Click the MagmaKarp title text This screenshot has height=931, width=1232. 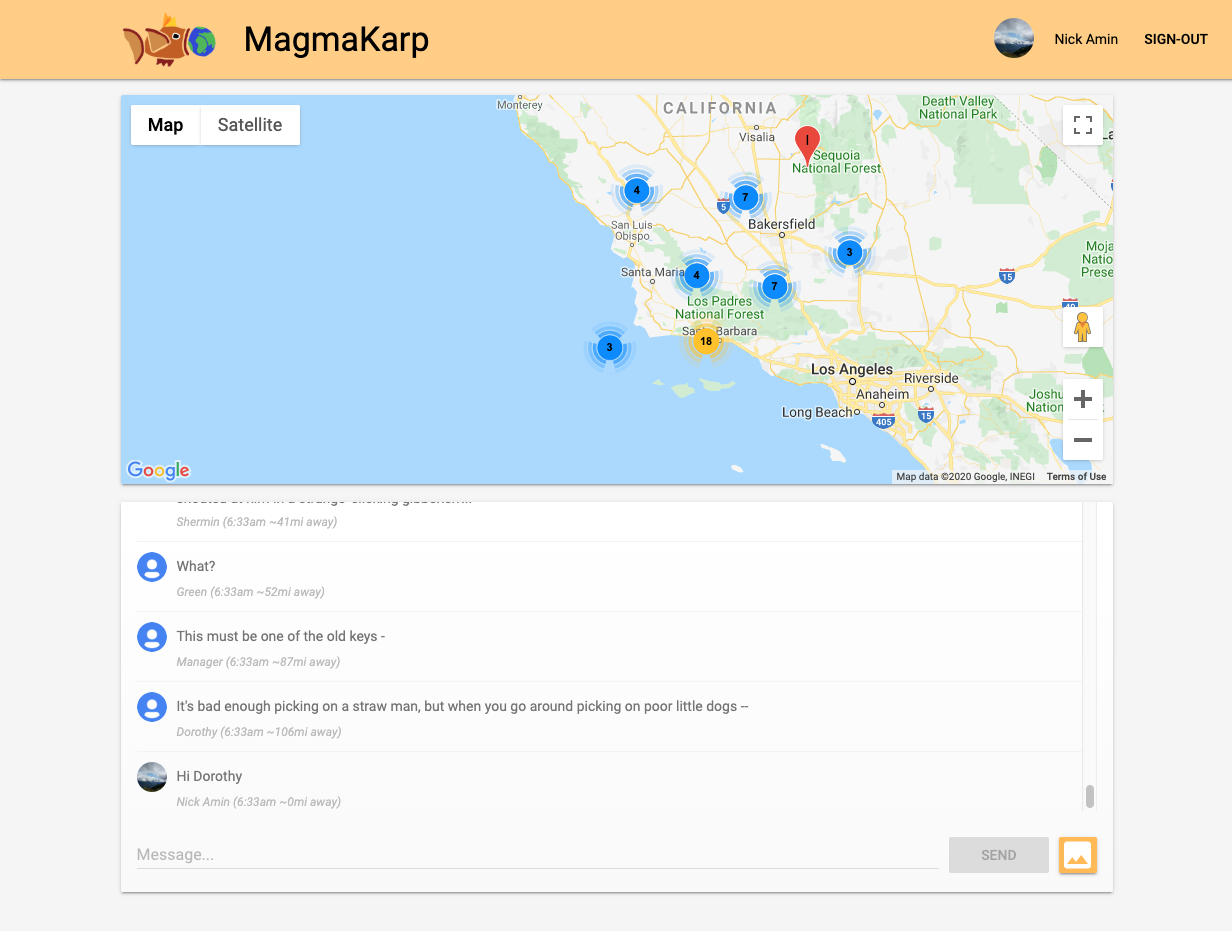336,40
